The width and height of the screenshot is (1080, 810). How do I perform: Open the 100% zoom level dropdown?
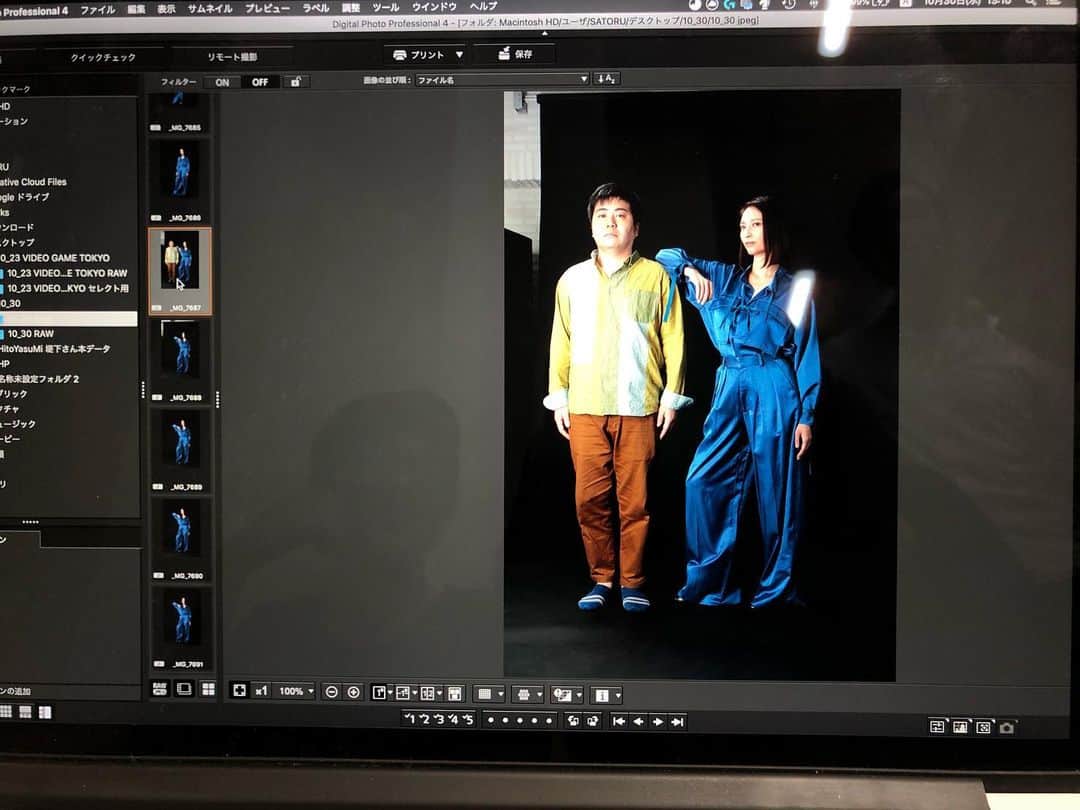(x=295, y=691)
